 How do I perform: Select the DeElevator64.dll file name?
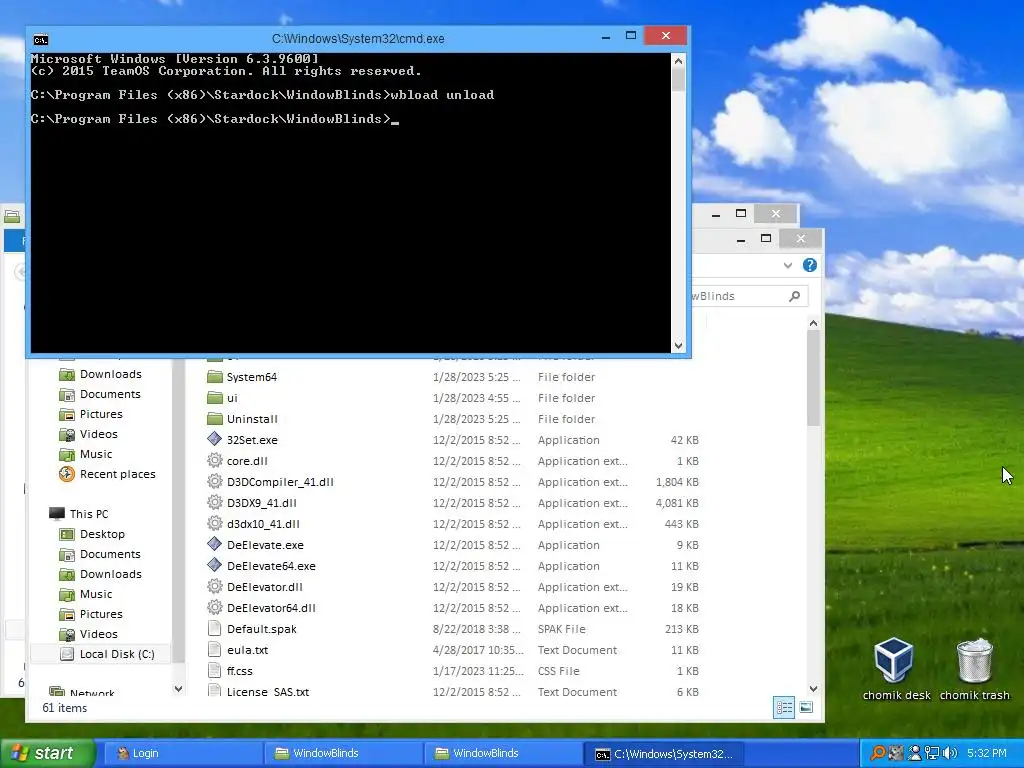click(x=271, y=607)
